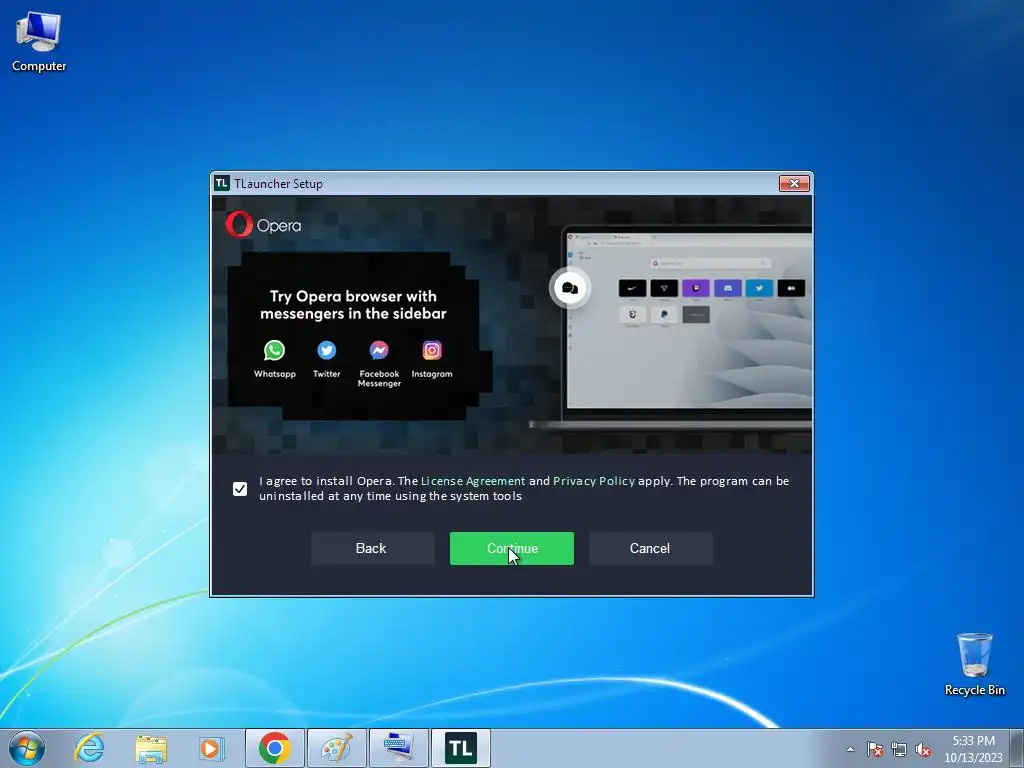The width and height of the screenshot is (1024, 768).
Task: Go Back in TLauncher Setup
Action: [372, 548]
